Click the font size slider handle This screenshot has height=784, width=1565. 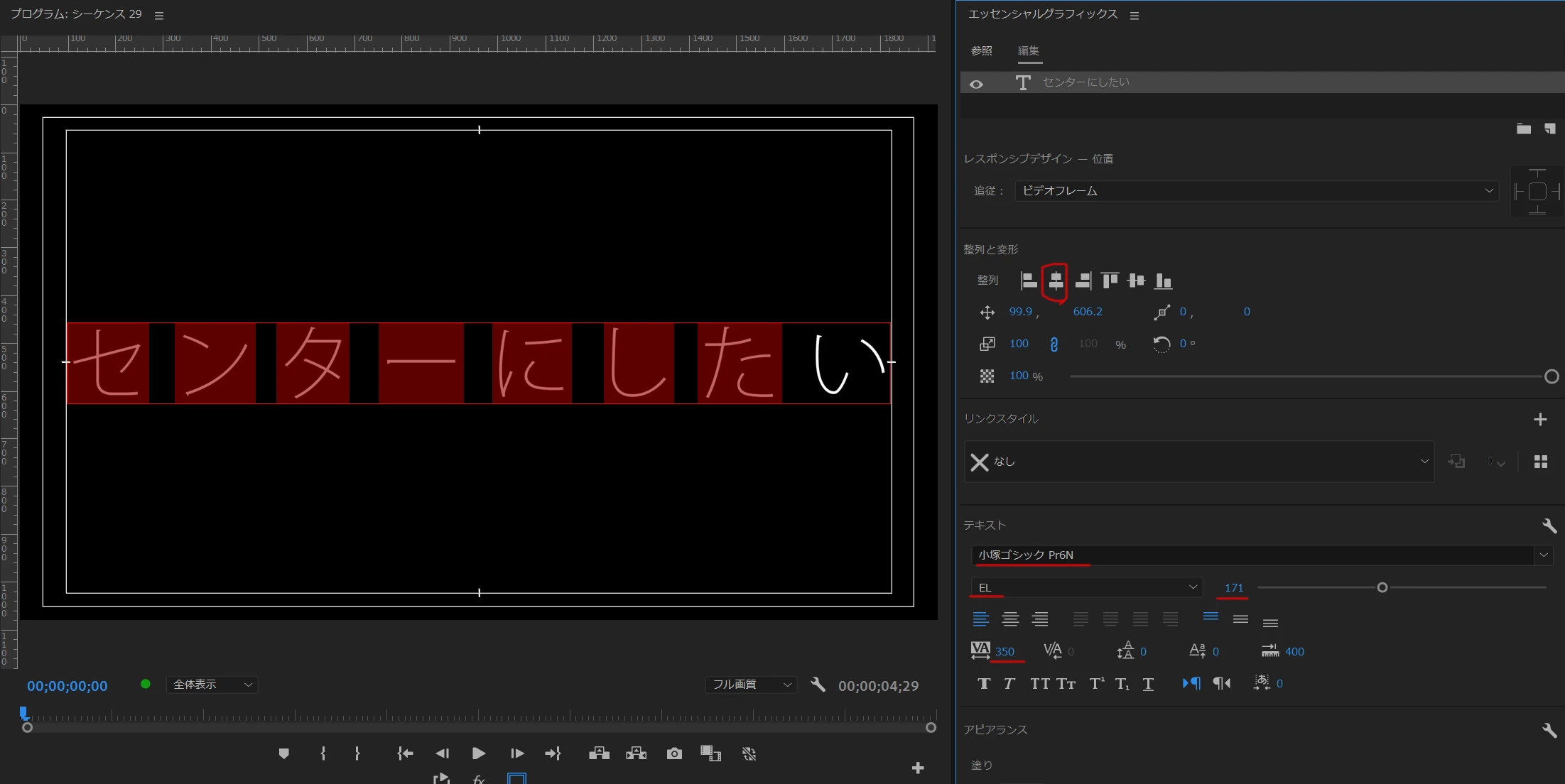click(x=1382, y=587)
